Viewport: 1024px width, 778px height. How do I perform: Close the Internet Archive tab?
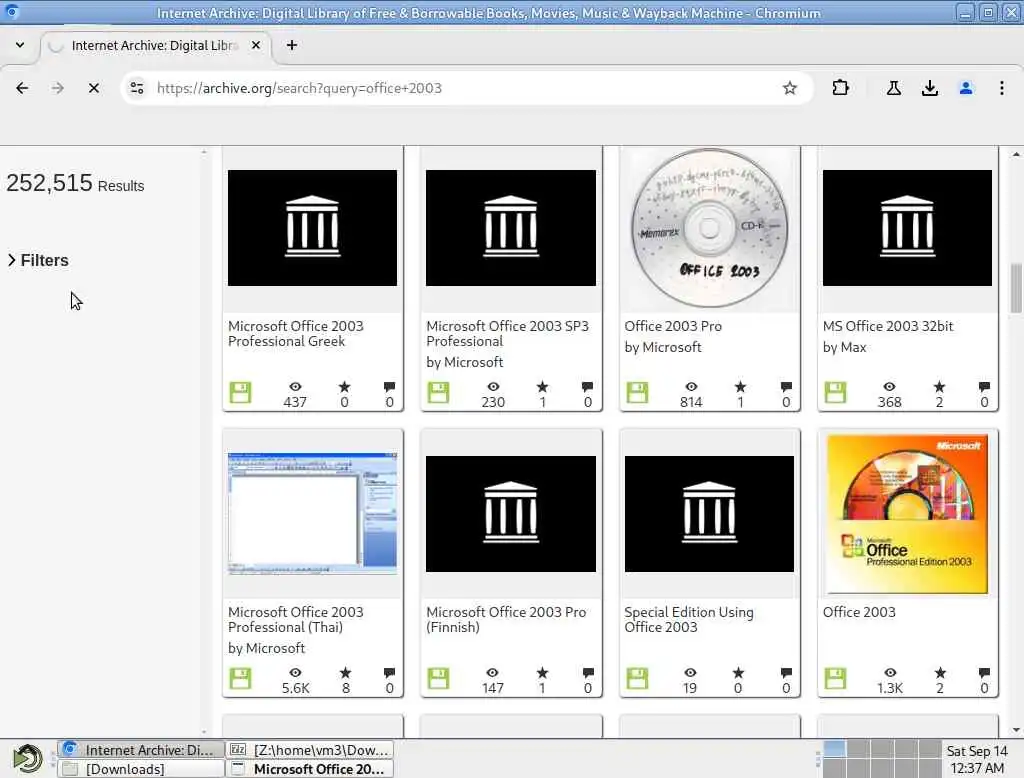pos(256,45)
